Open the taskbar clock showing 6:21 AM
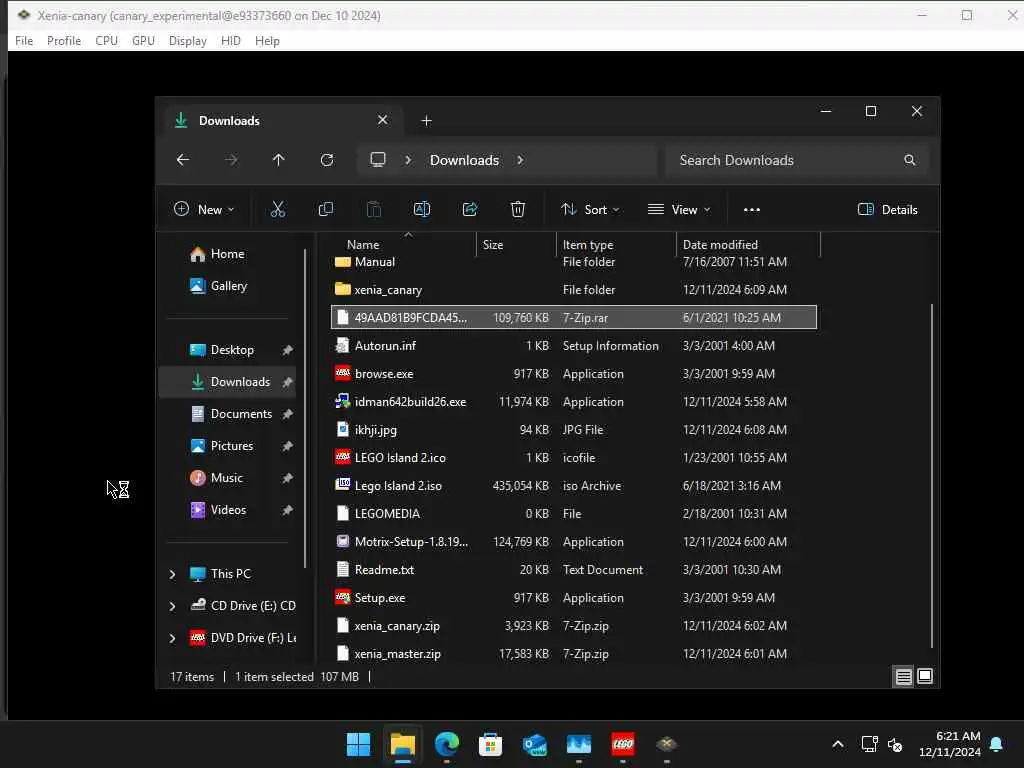This screenshot has height=768, width=1024. (x=950, y=744)
